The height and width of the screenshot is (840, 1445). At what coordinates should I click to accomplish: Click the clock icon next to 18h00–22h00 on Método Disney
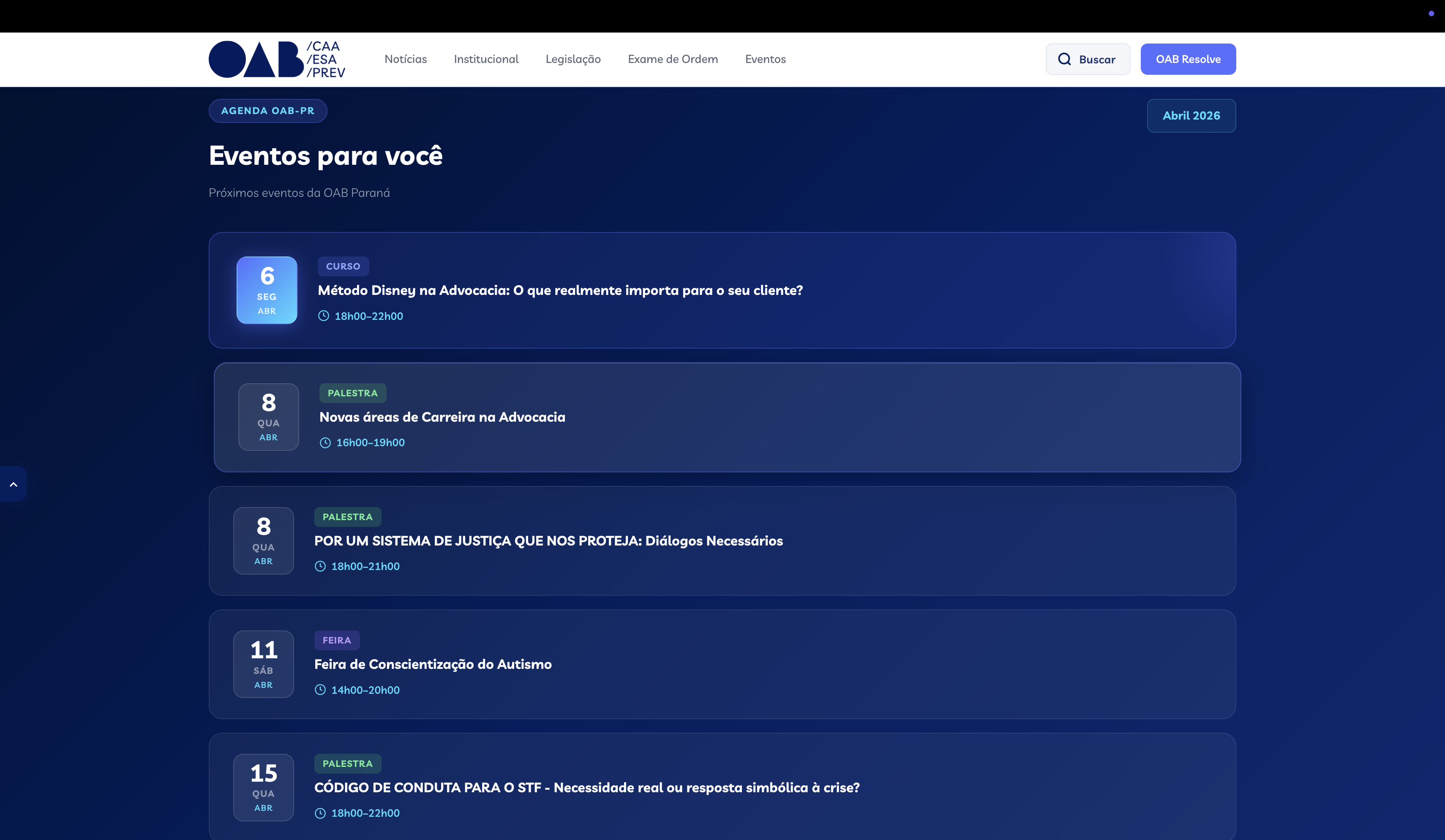tap(323, 316)
